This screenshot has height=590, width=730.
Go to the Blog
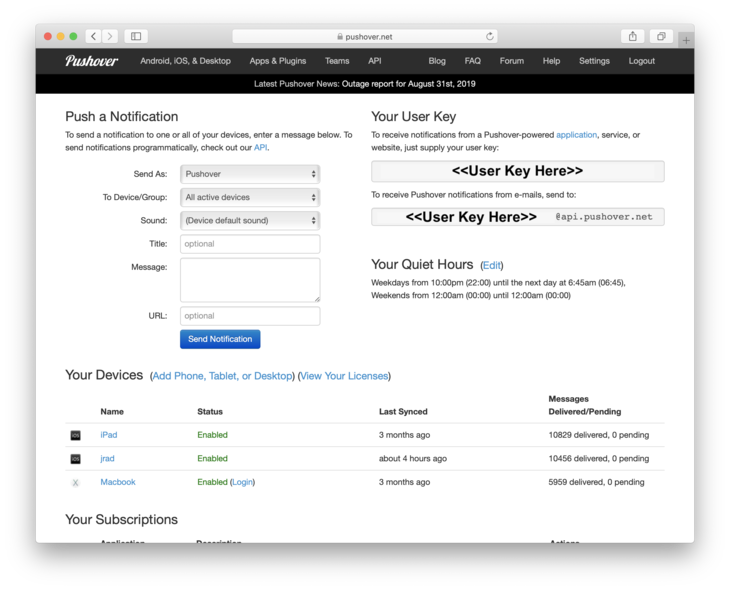[437, 61]
